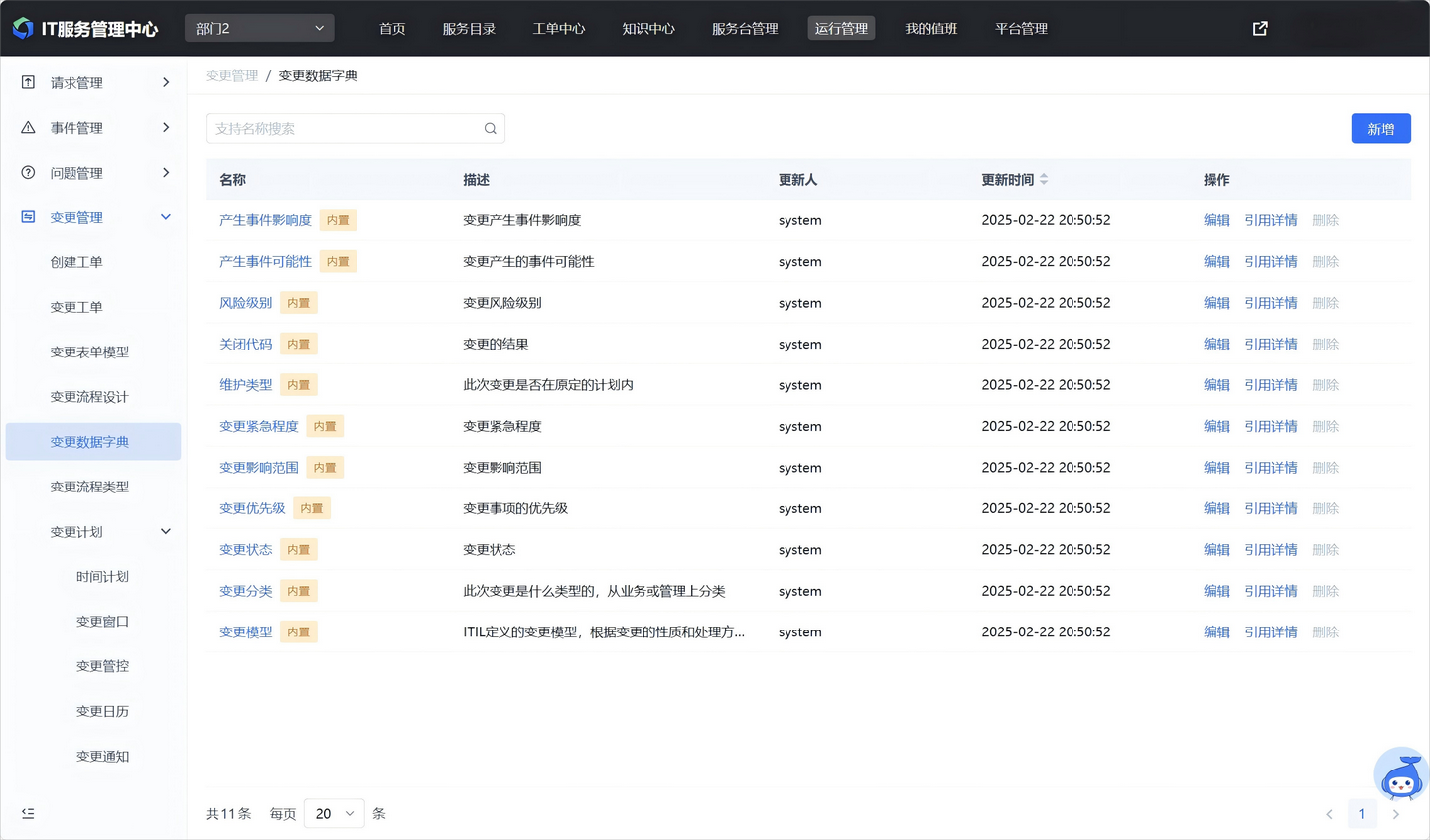
Task: Click the 新增 button
Action: click(x=1381, y=129)
